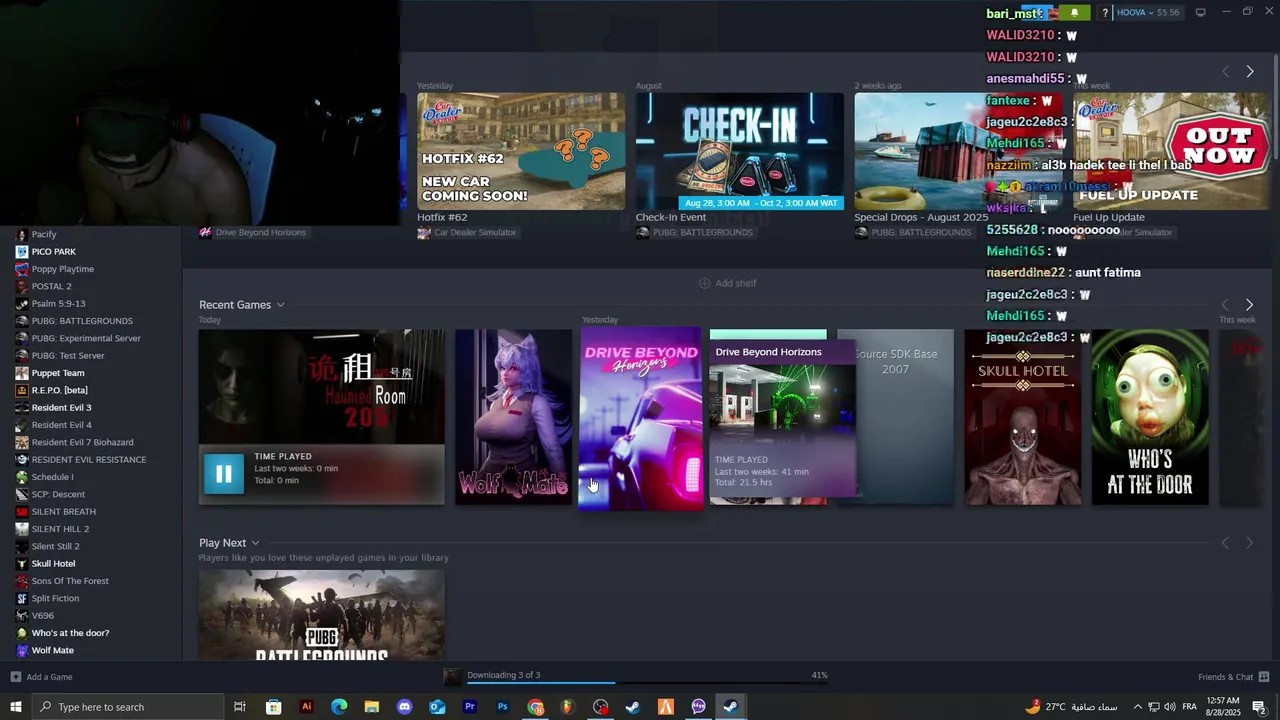Select SCP: Descent in the library
Screen dimensions: 1280x720
click(x=58, y=494)
